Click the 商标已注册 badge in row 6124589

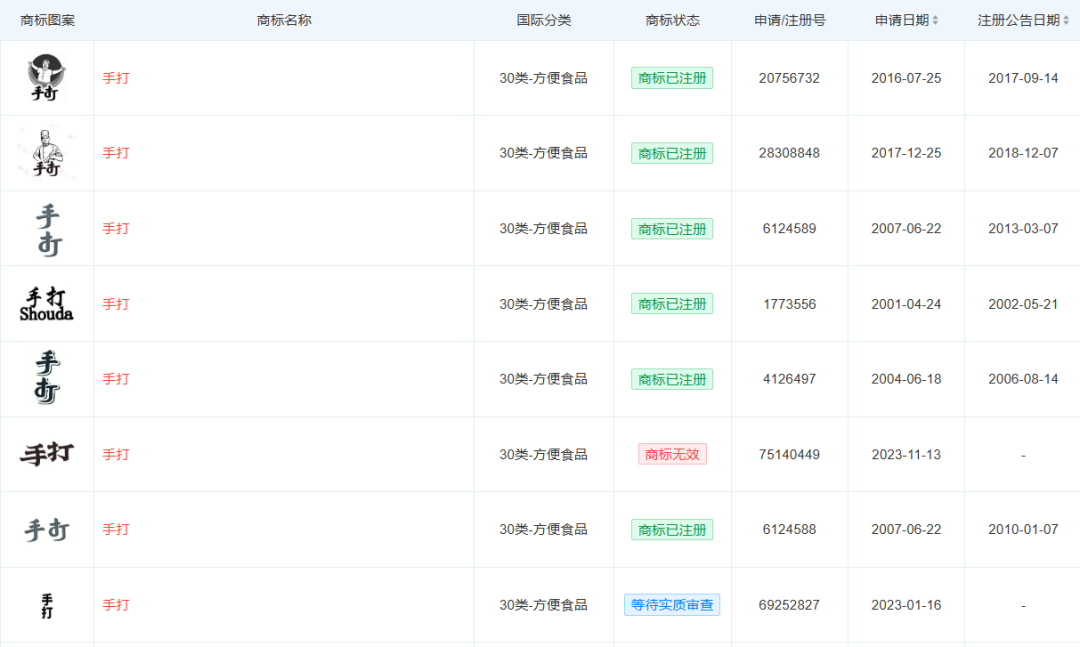pyautogui.click(x=672, y=229)
